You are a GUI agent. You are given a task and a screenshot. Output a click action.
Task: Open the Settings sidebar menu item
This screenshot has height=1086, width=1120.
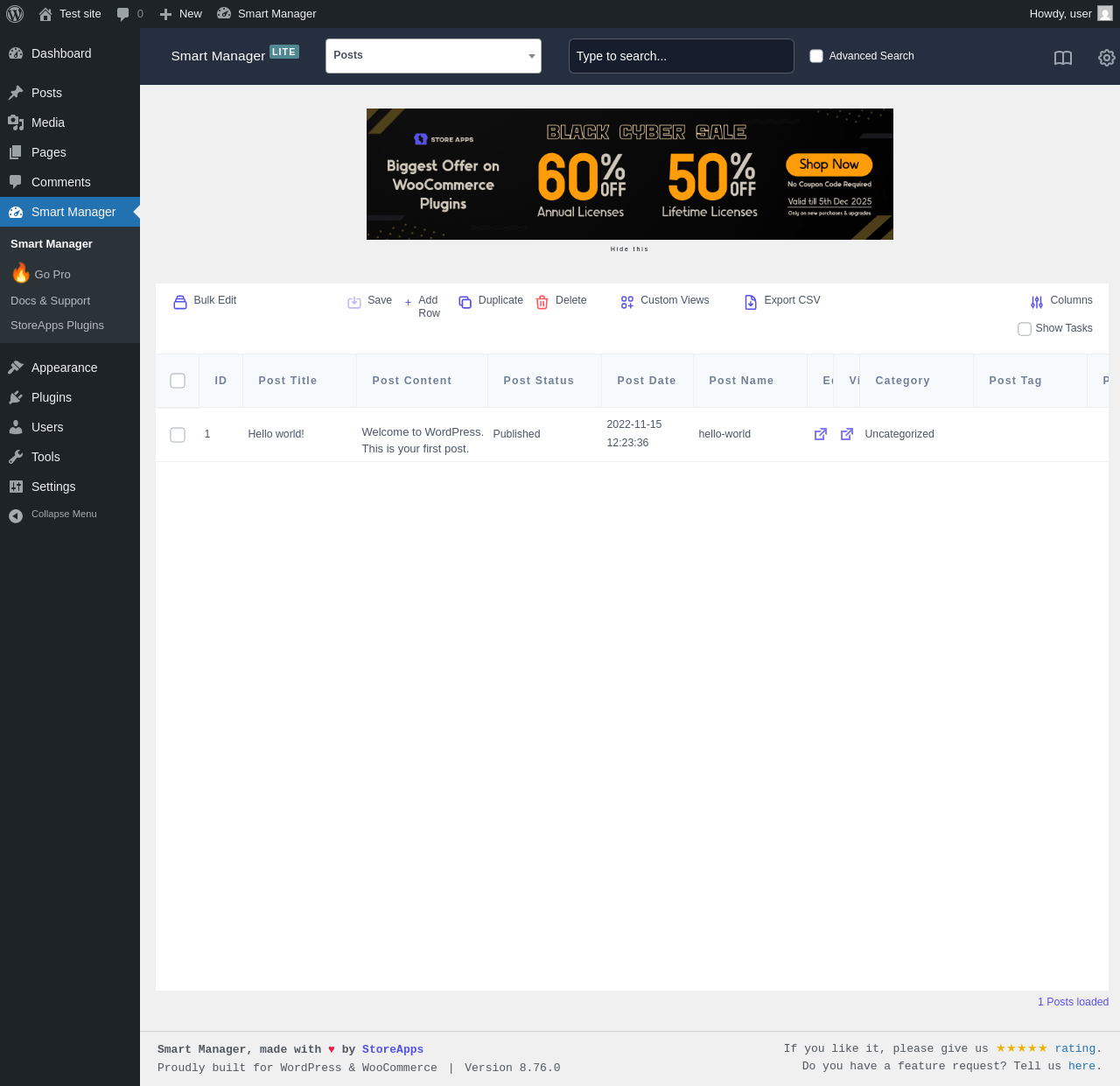(70, 487)
